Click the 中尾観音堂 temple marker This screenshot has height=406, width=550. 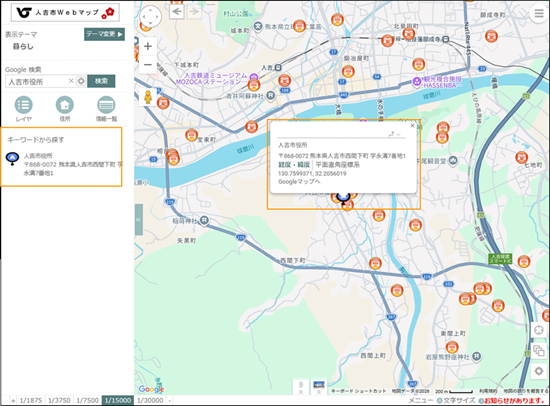454,160
